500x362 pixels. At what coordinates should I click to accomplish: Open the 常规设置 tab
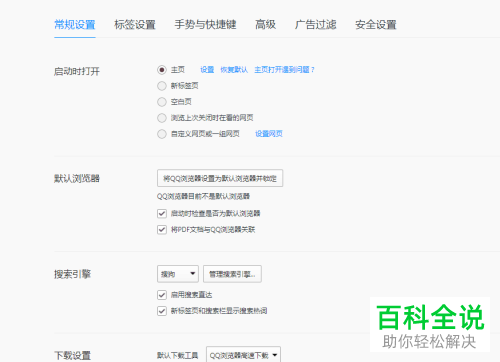click(75, 25)
